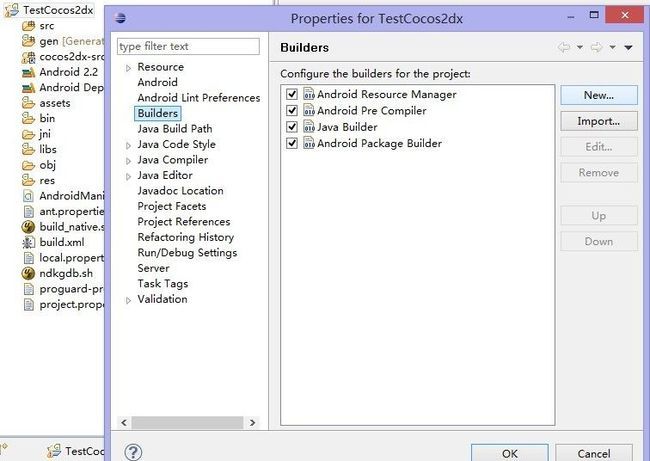Click the help question mark icon

click(x=133, y=452)
